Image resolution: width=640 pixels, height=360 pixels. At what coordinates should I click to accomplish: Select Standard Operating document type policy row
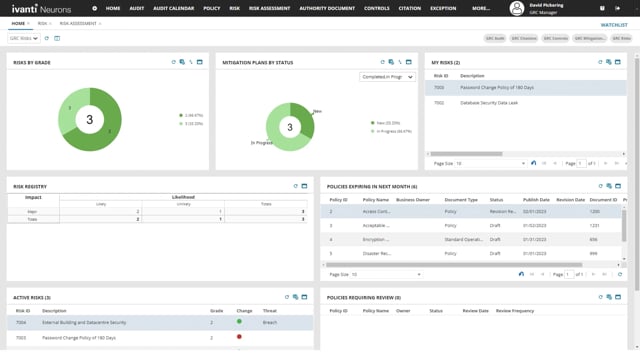click(x=472, y=240)
